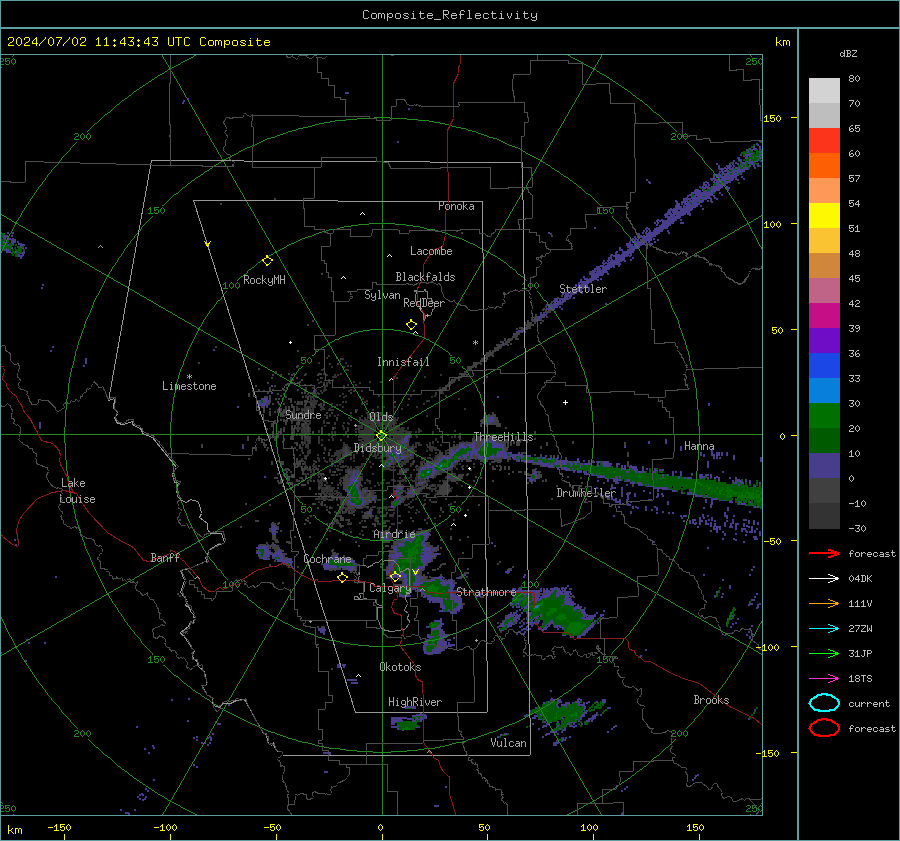The height and width of the screenshot is (841, 900).
Task: Click the yellow diamond marker near RockyMH
Action: pyautogui.click(x=267, y=261)
